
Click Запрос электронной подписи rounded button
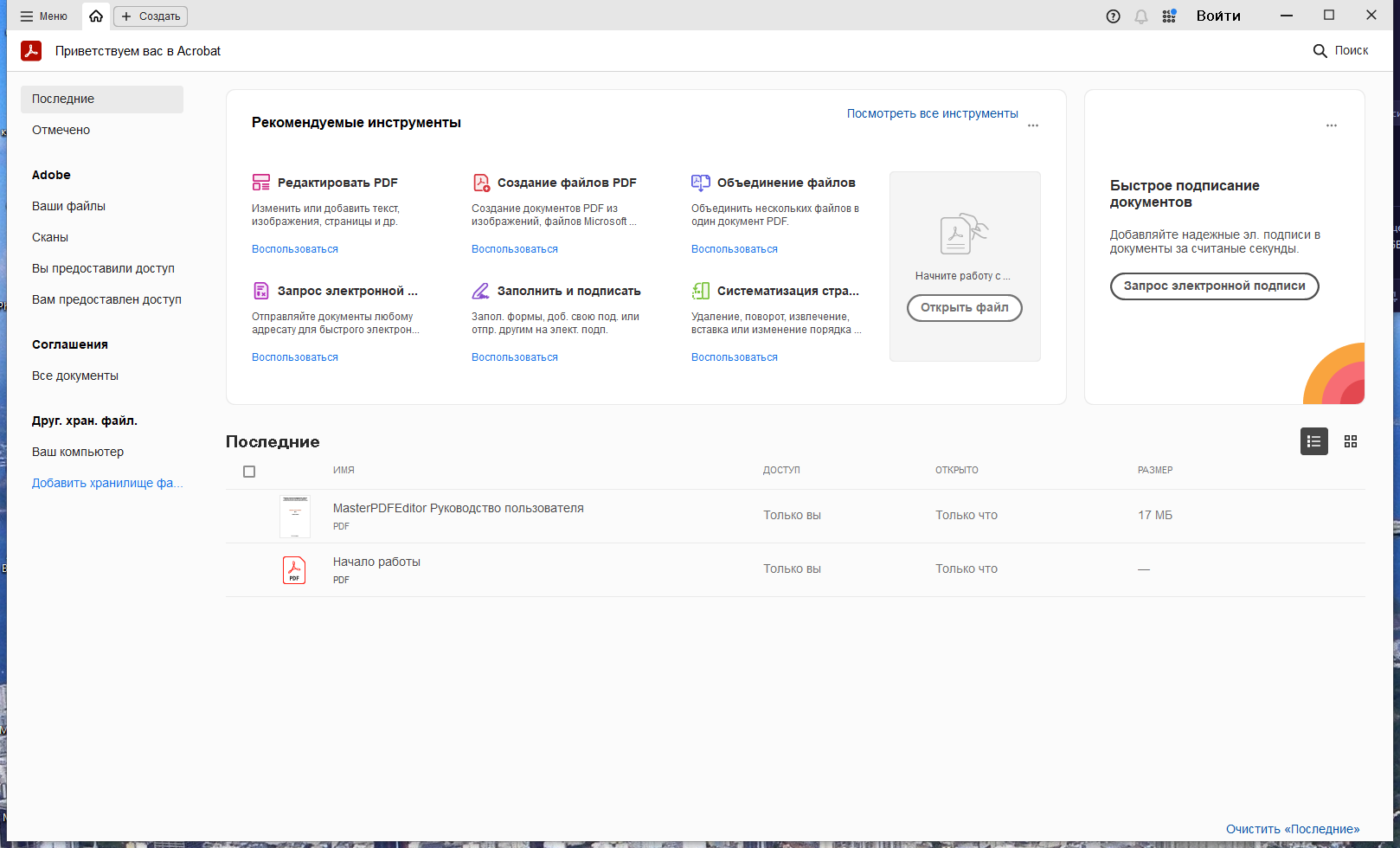point(1215,286)
